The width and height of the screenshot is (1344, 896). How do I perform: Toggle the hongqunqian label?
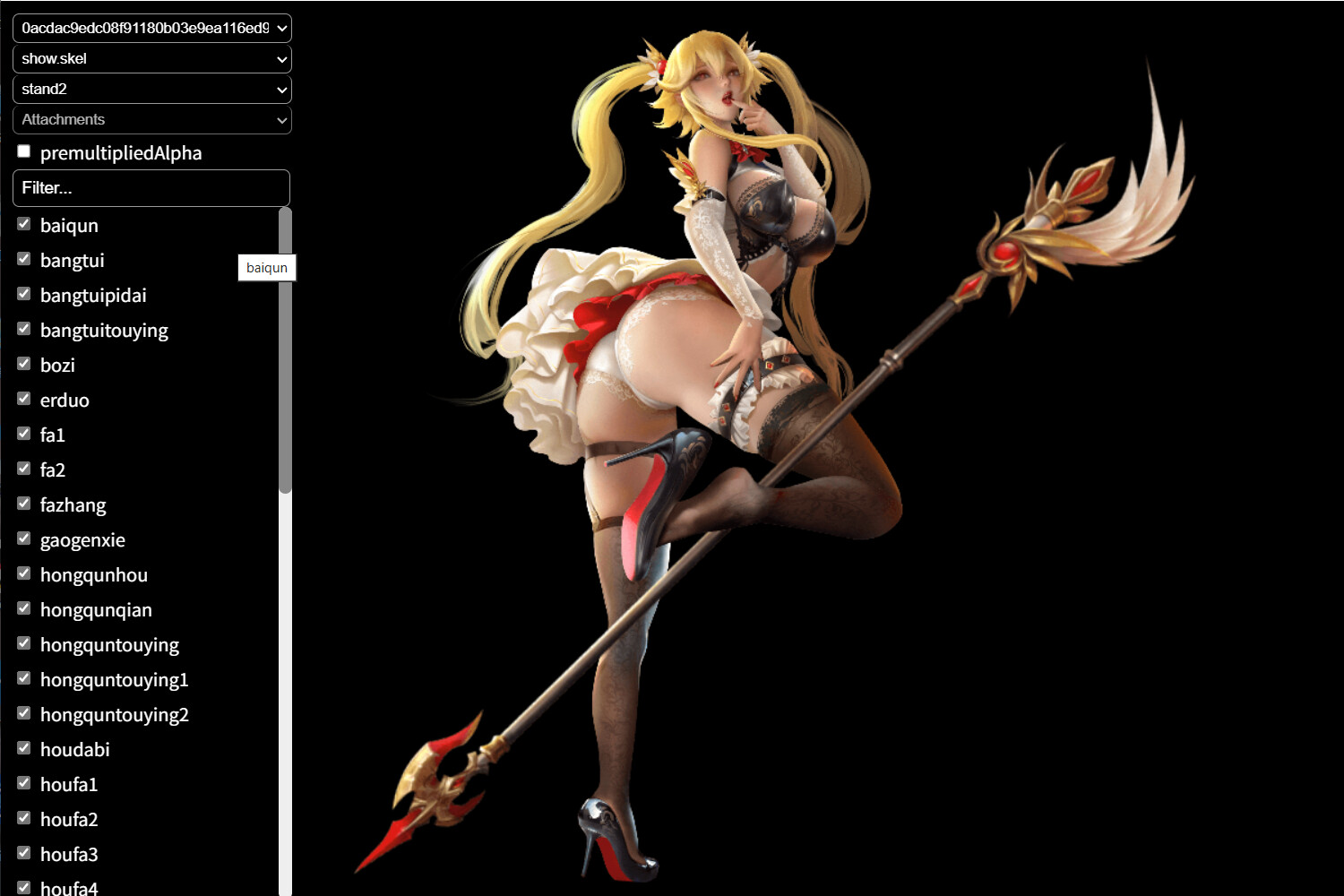[96, 610]
